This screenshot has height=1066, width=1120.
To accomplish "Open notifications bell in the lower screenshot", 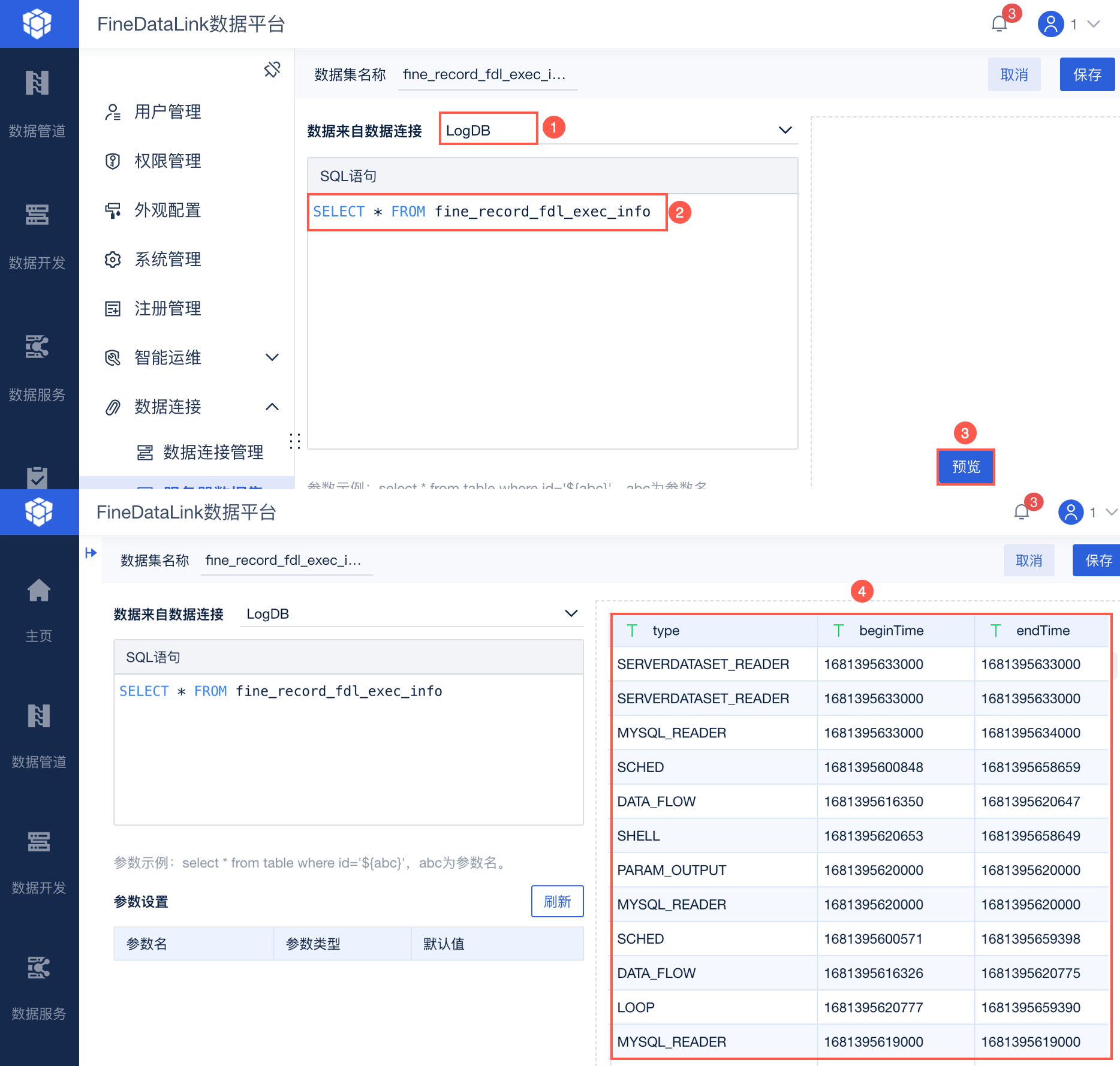I will click(1022, 512).
